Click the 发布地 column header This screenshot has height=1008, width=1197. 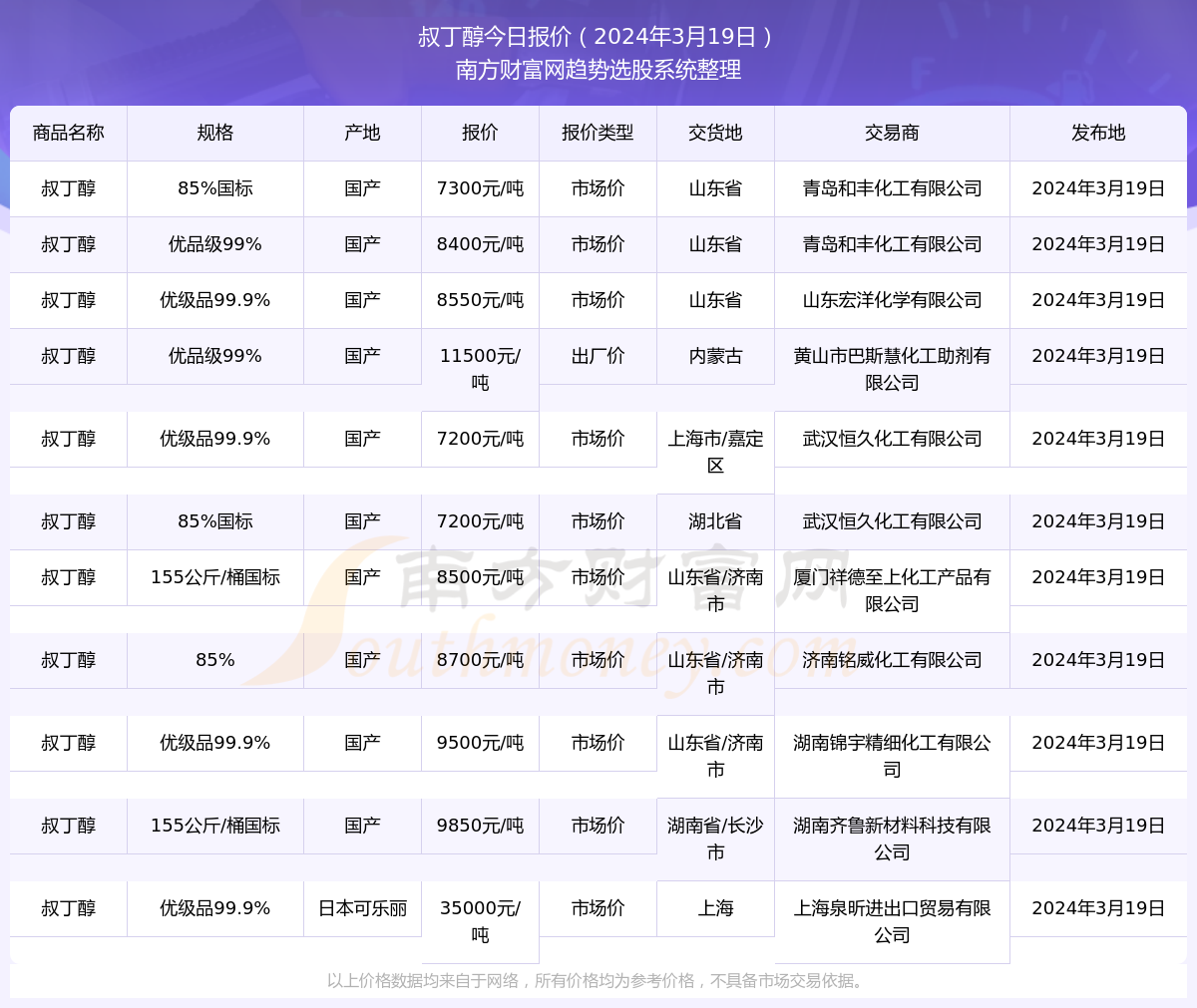(1098, 133)
